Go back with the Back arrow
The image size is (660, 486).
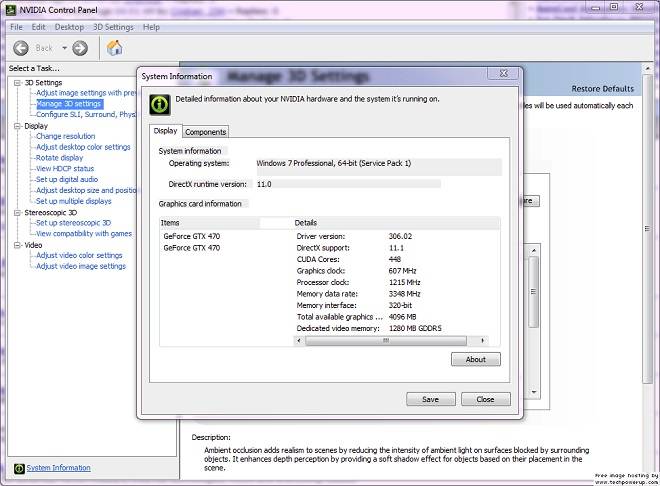pos(21,48)
